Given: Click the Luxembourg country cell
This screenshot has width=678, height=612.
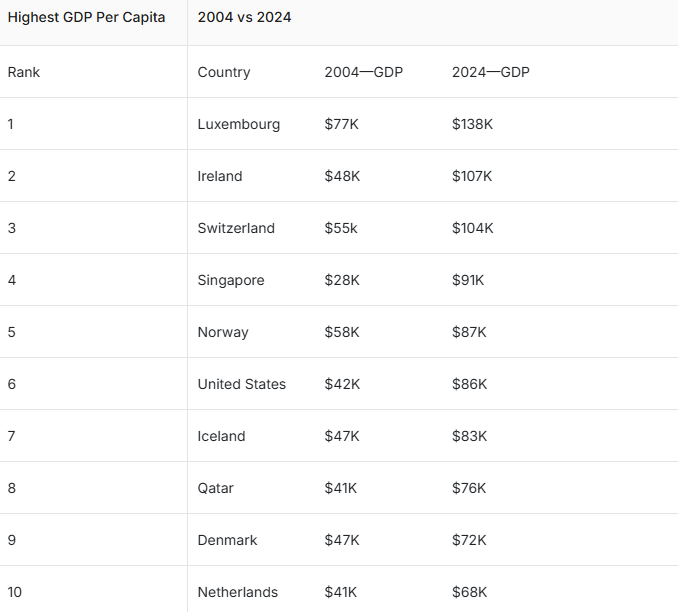Looking at the screenshot, I should pos(239,124).
